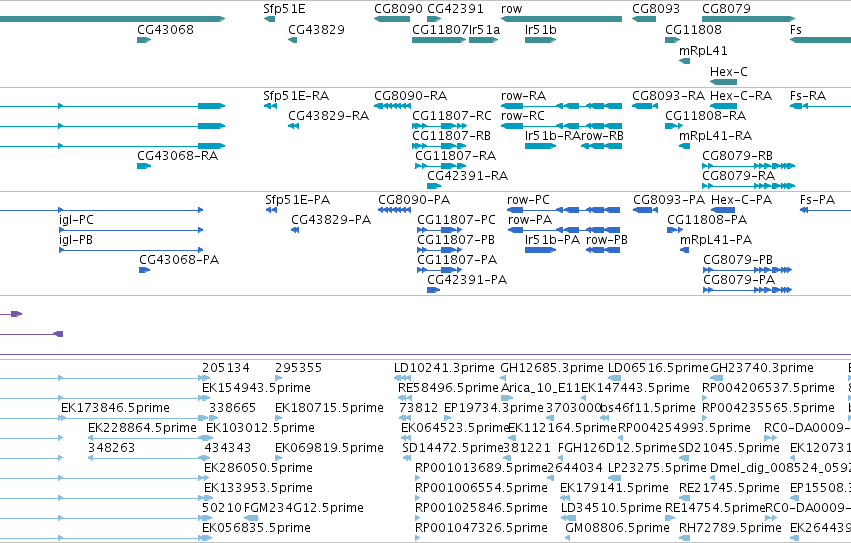This screenshot has height=543, width=851.
Task: Click the Sfp51E-PA protein label
Action: coord(297,200)
